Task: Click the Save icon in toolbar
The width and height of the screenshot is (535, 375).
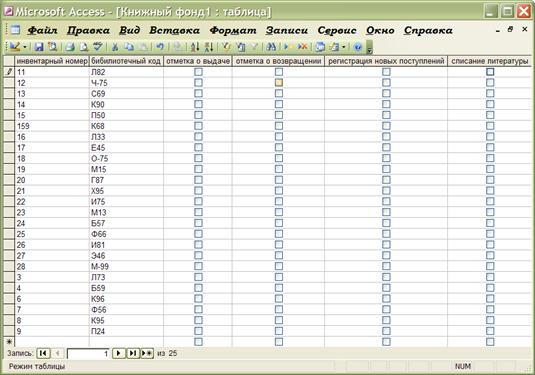Action: pos(39,46)
